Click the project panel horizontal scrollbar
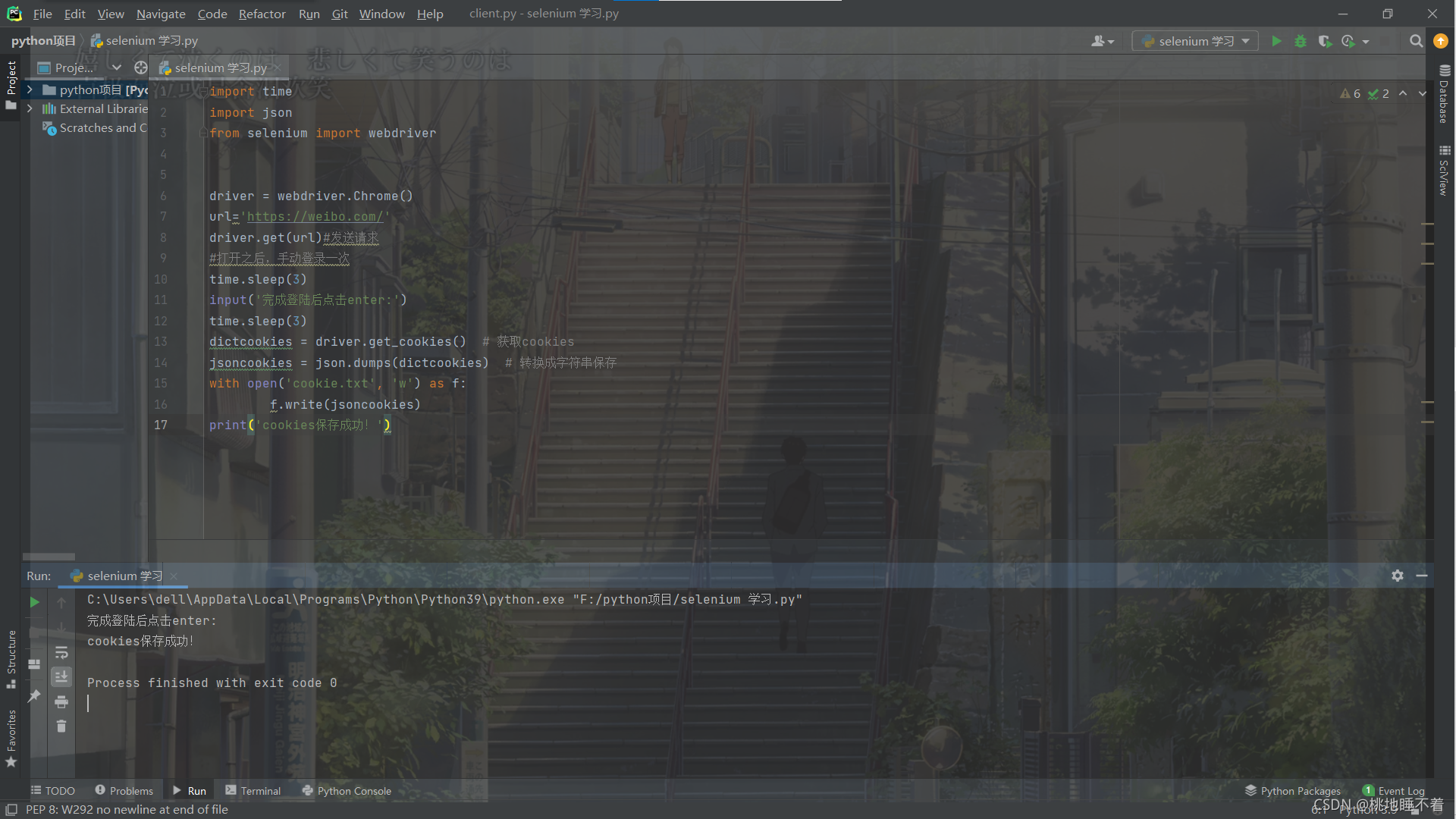Viewport: 1456px width, 819px height. pos(49,556)
